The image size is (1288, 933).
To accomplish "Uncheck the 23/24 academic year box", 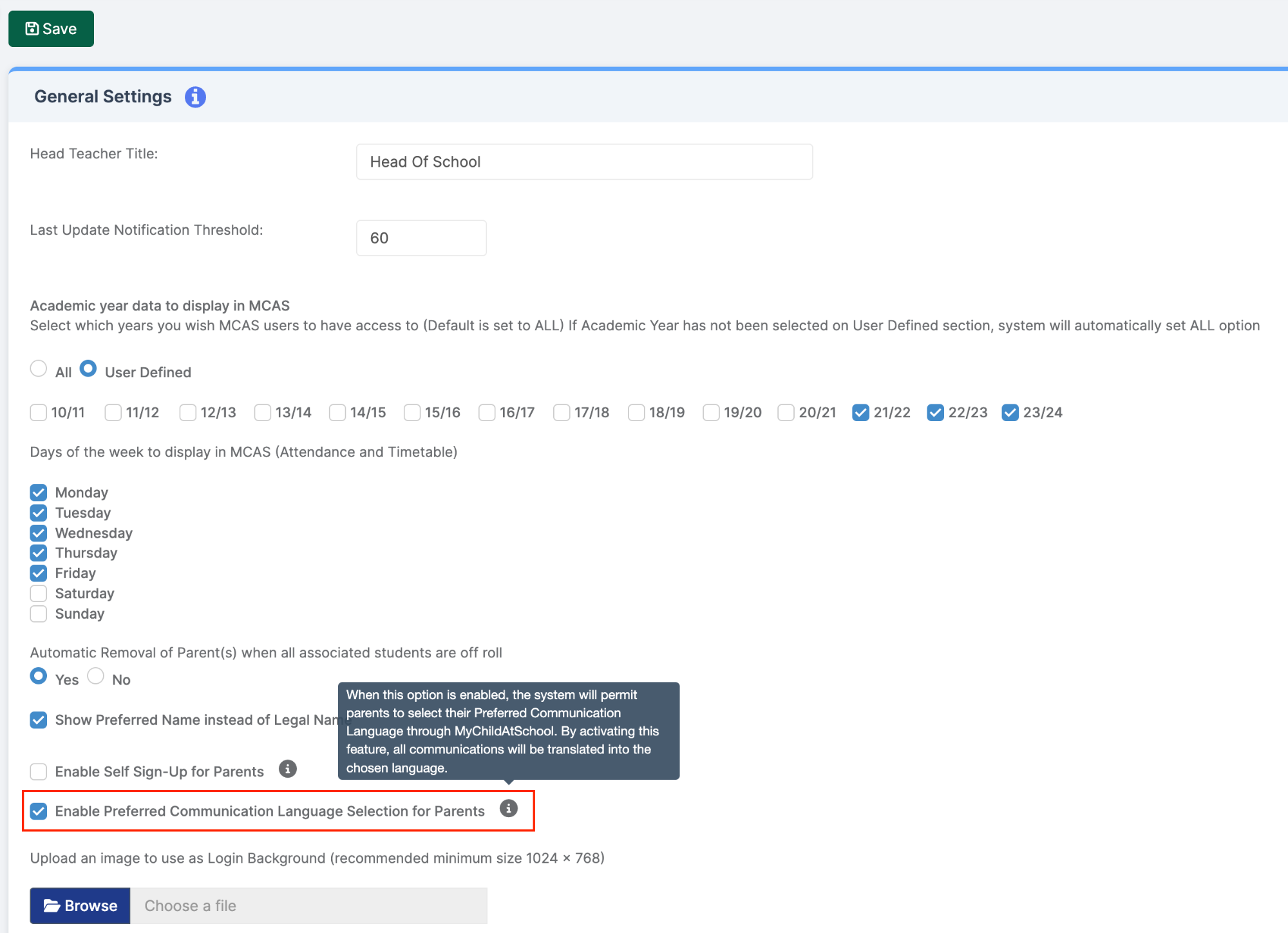I will coord(1010,413).
